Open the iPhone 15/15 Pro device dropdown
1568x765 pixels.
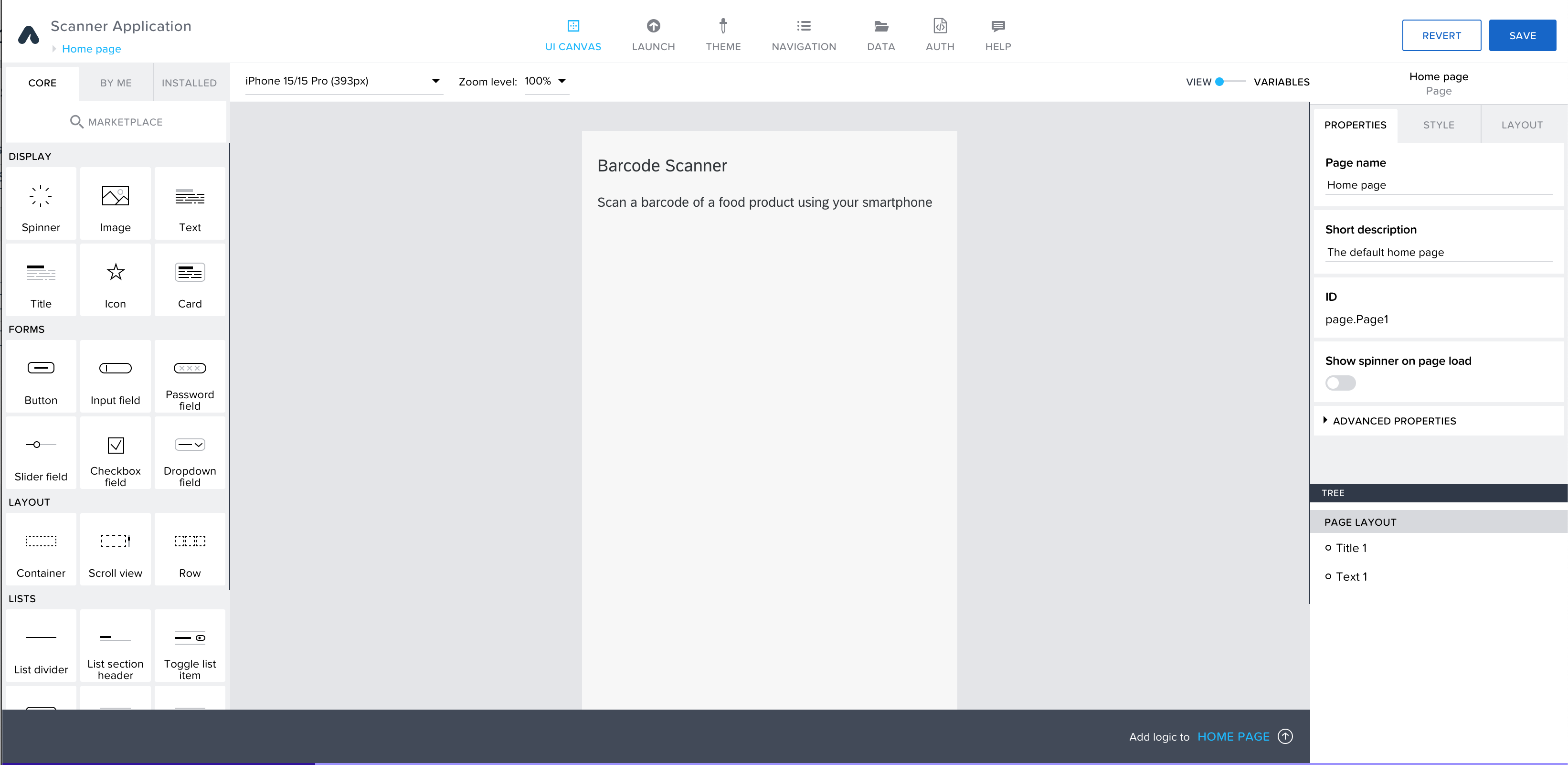[343, 81]
